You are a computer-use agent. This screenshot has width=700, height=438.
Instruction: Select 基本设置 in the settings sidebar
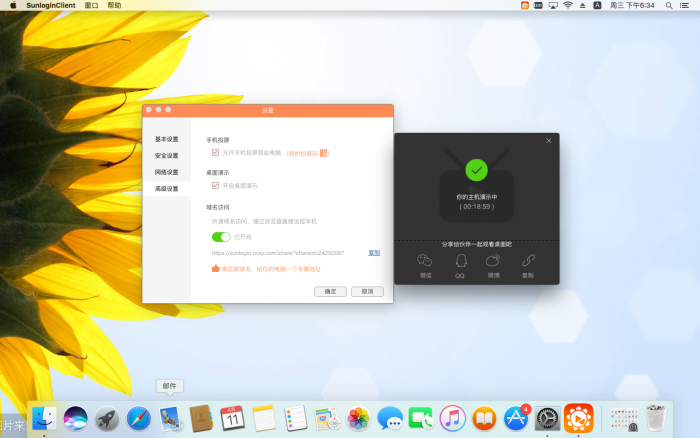167,139
